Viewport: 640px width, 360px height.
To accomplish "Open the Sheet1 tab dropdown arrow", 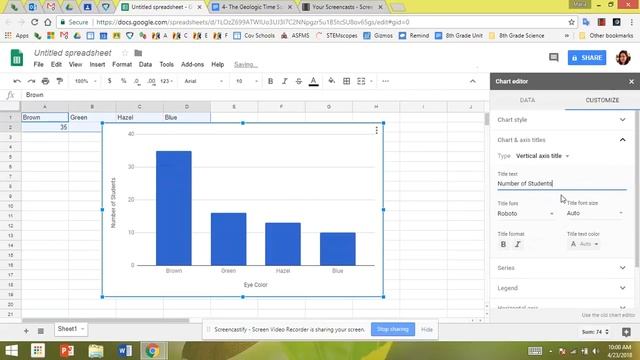I will coord(82,329).
